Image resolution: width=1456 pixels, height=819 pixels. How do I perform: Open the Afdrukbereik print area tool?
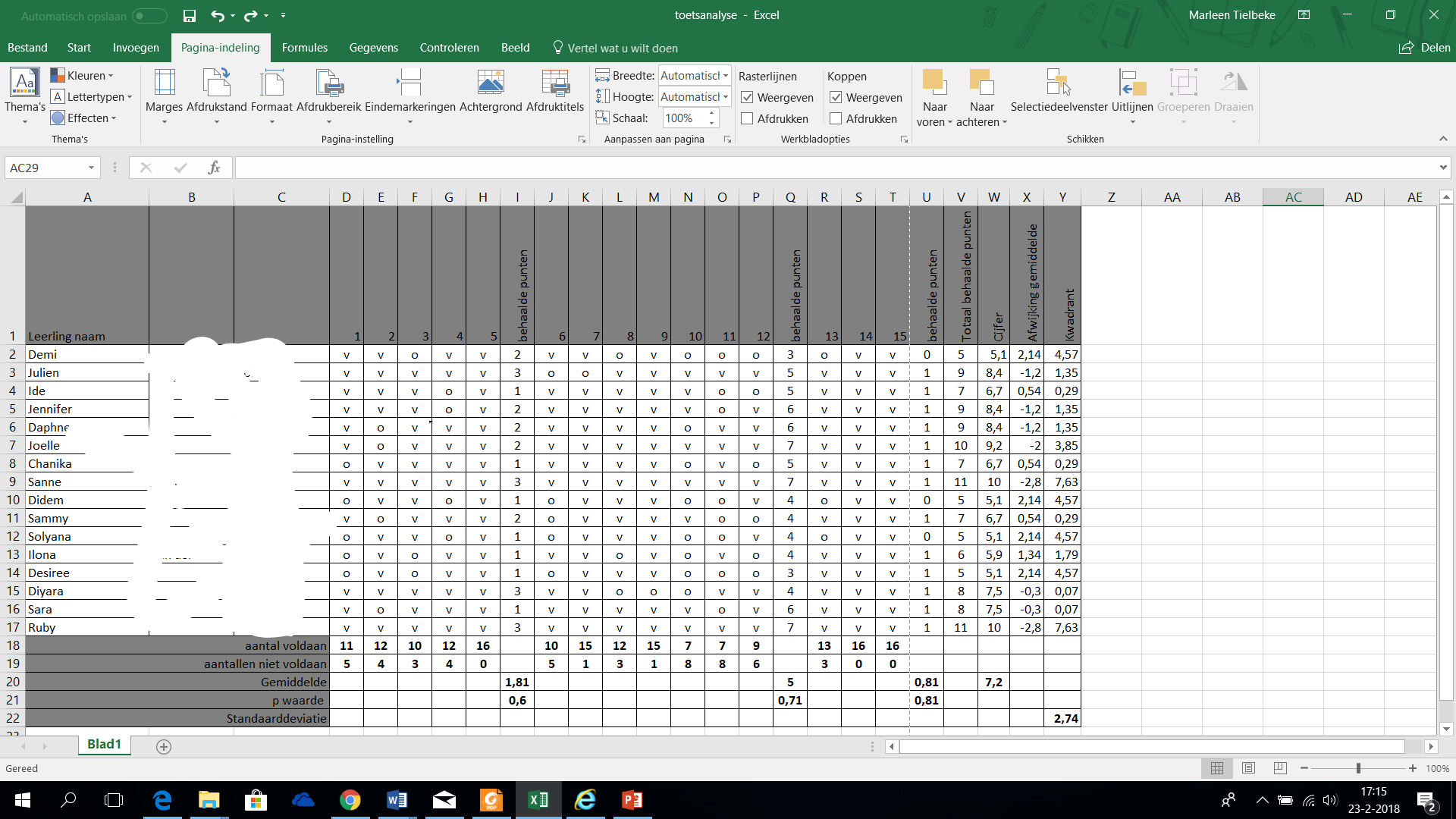pyautogui.click(x=328, y=83)
